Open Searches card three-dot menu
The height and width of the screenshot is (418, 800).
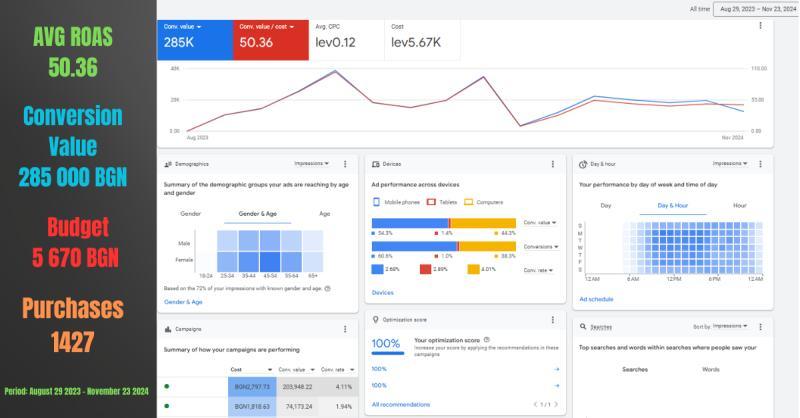click(x=760, y=327)
